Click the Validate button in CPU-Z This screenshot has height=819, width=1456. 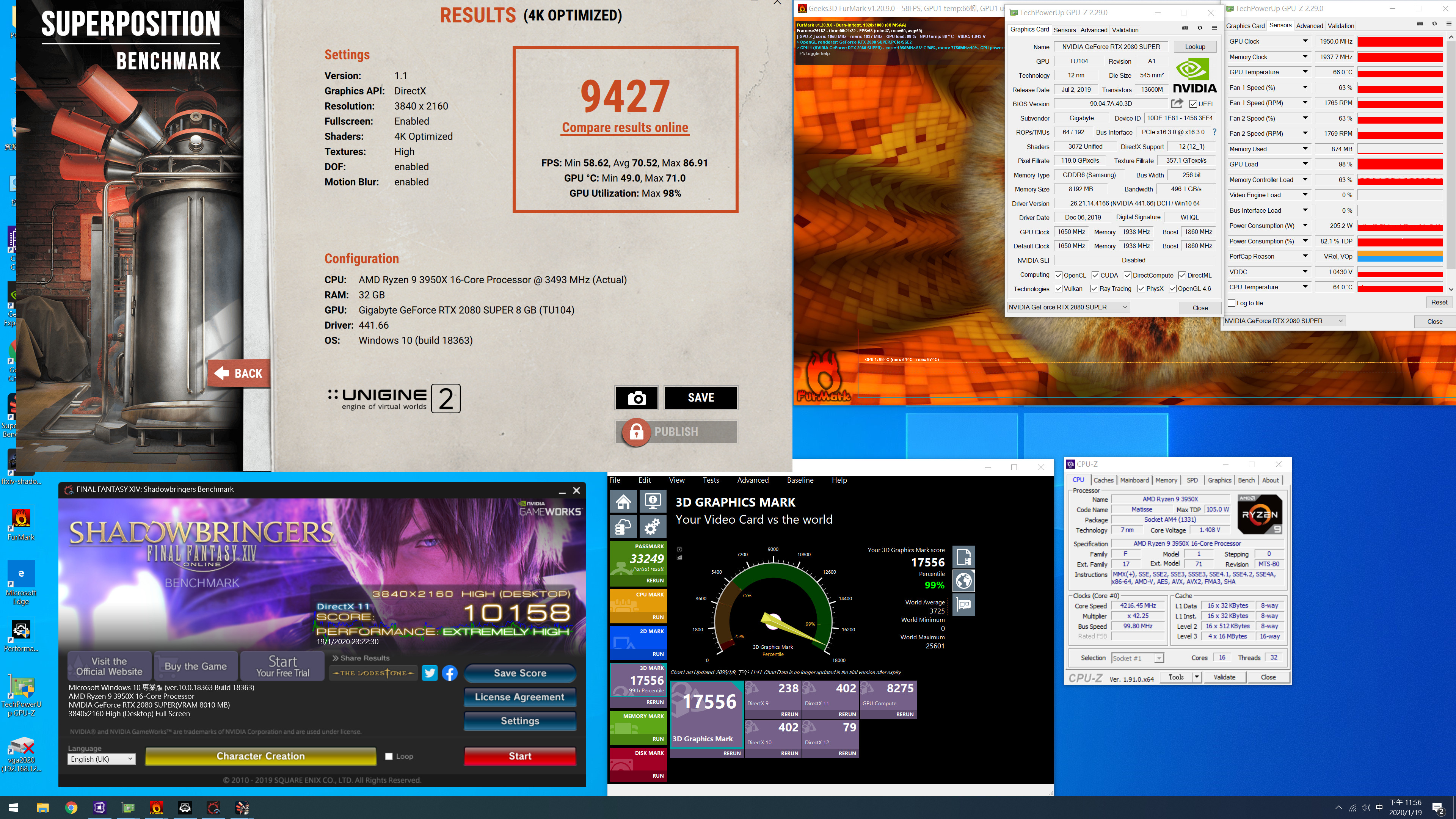[x=1224, y=677]
